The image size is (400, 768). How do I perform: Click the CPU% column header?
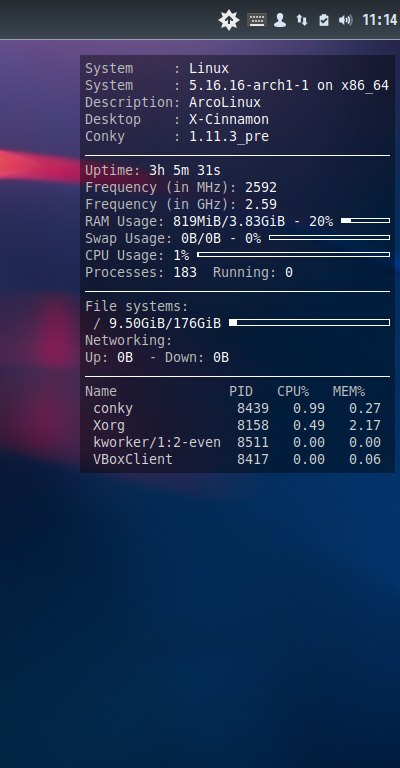(x=293, y=391)
